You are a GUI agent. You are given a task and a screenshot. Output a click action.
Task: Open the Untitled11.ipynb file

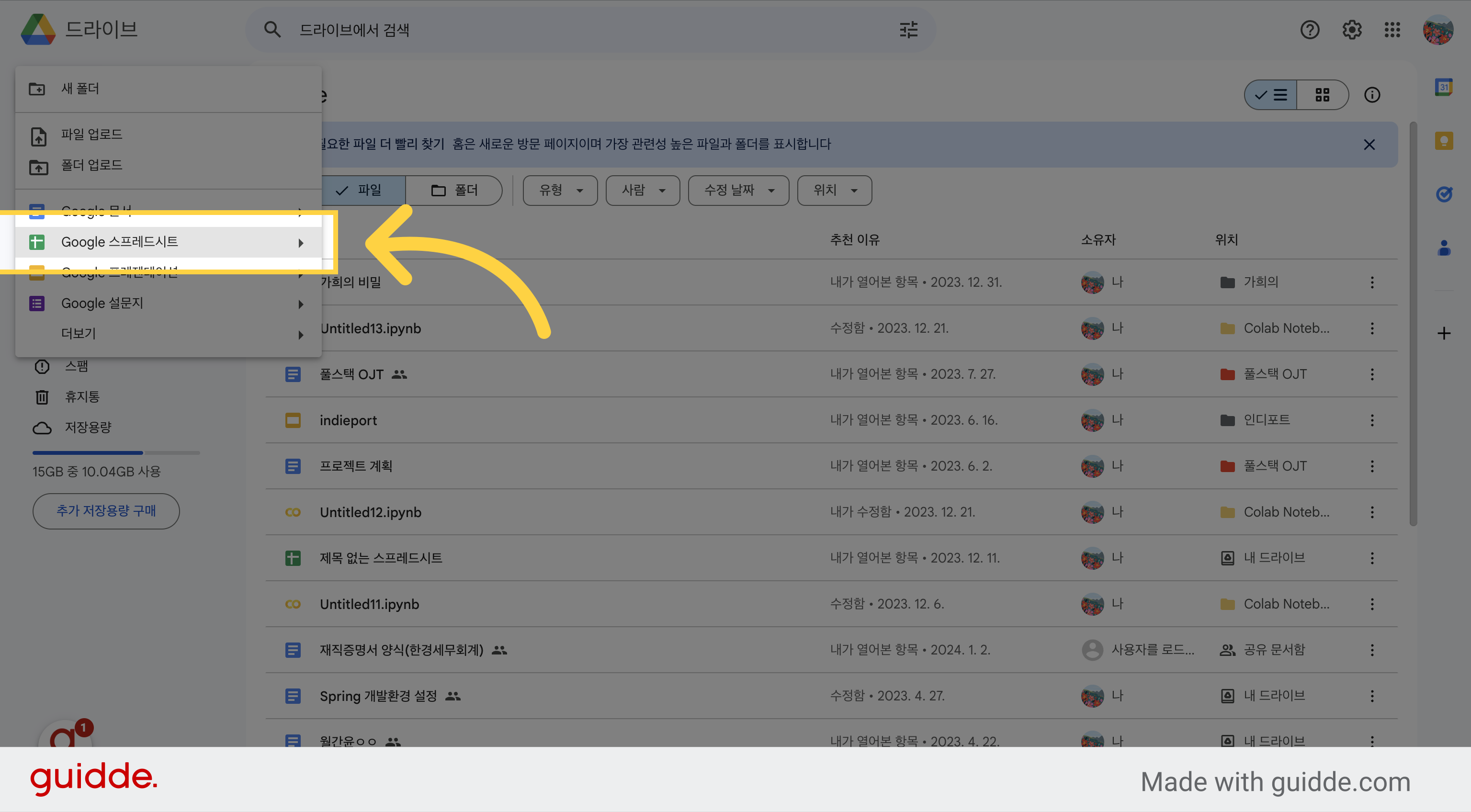click(x=370, y=604)
